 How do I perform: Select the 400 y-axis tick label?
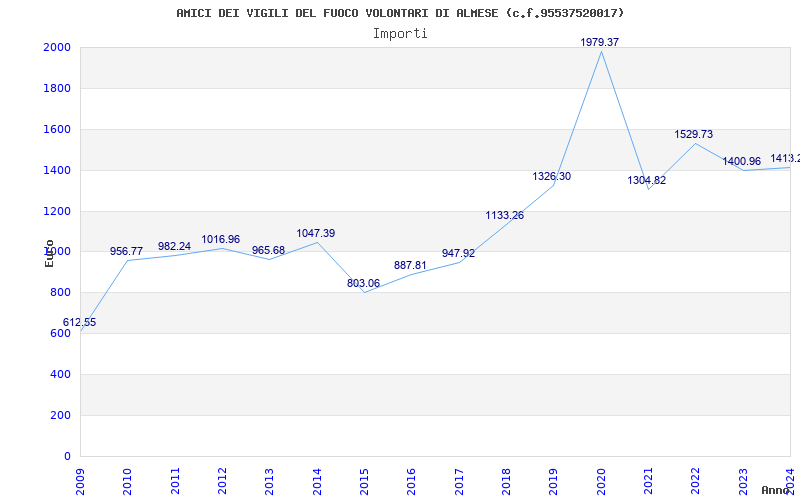(x=60, y=374)
